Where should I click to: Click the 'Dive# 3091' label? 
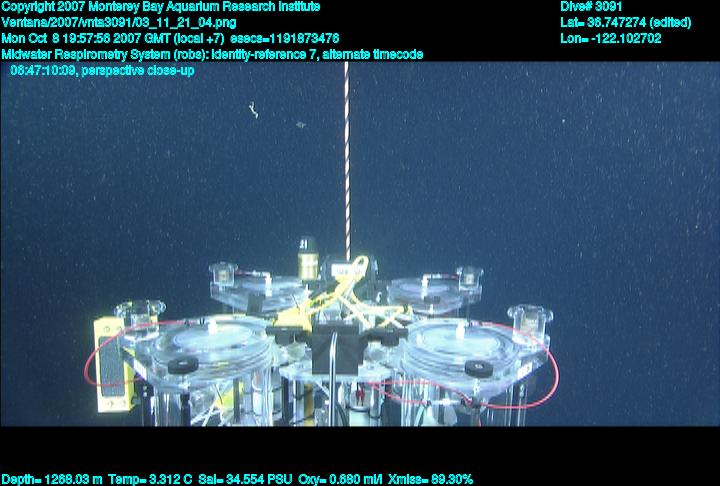(591, 7)
